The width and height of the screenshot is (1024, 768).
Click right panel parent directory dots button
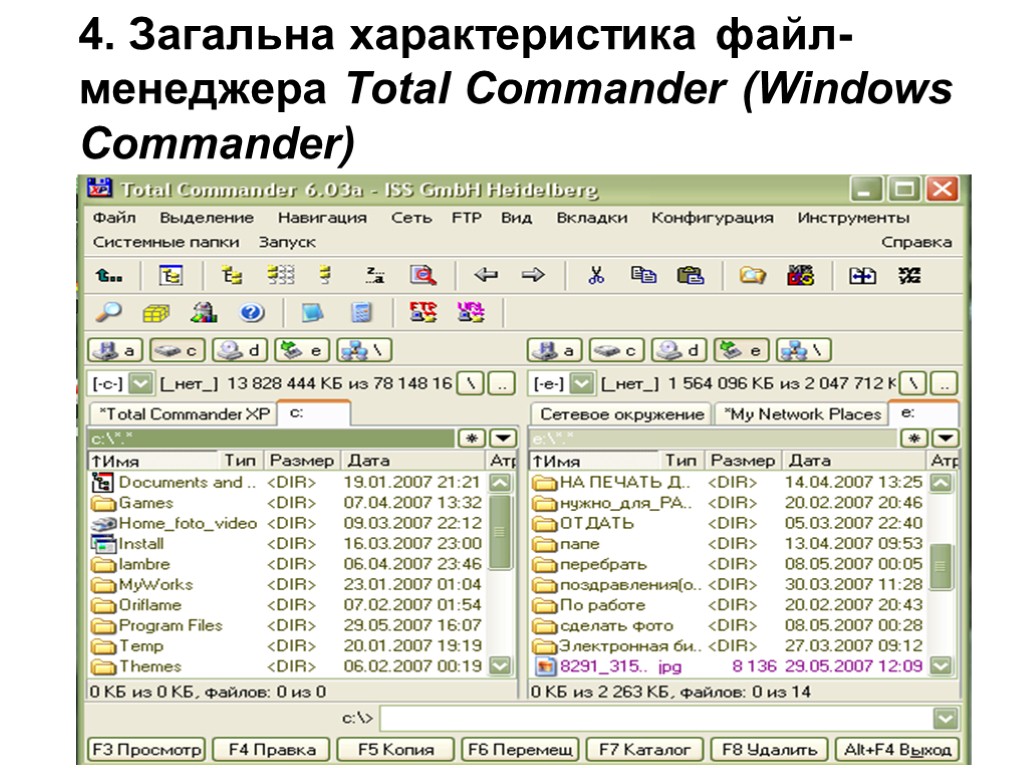pos(944,383)
